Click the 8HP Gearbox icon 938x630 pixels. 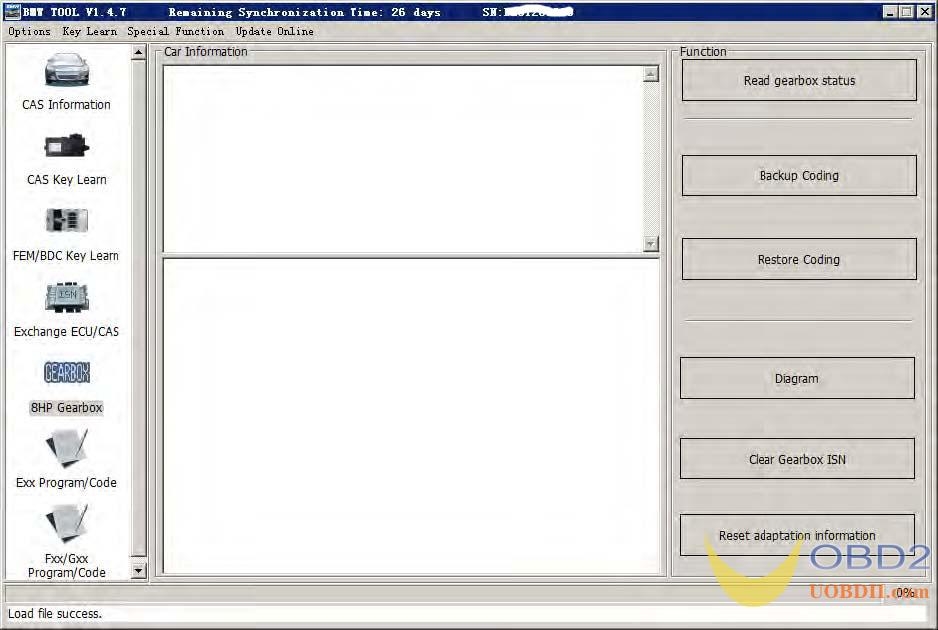[67, 373]
